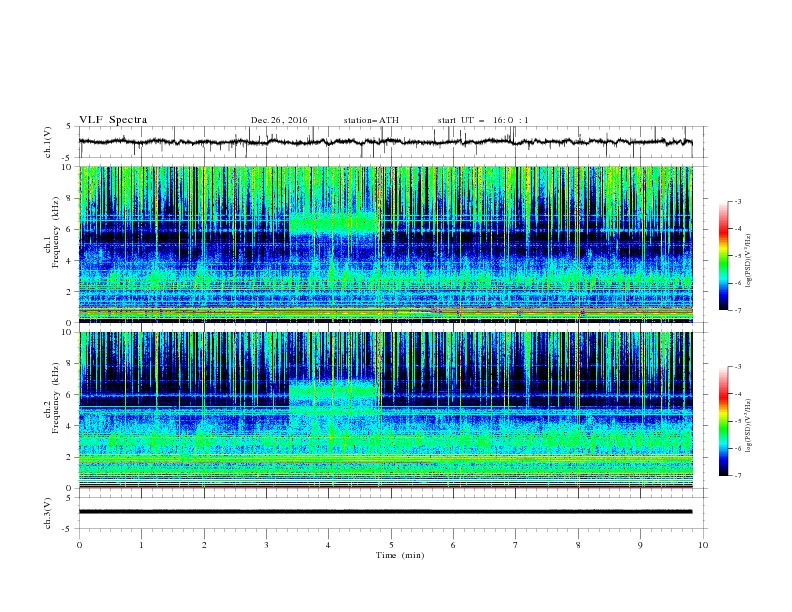
Task: Click the "-5" tick on ch.1 color bar
Action: (x=737, y=256)
